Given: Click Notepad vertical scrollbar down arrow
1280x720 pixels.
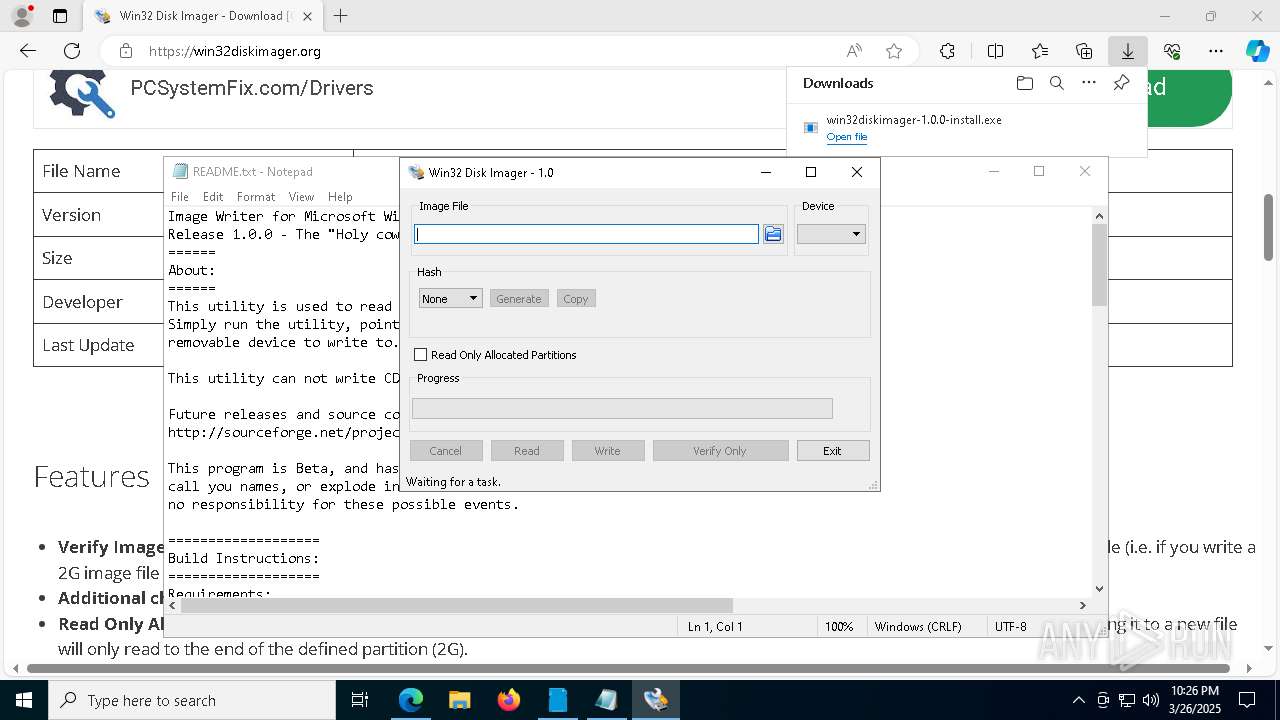Looking at the screenshot, I should [1099, 589].
